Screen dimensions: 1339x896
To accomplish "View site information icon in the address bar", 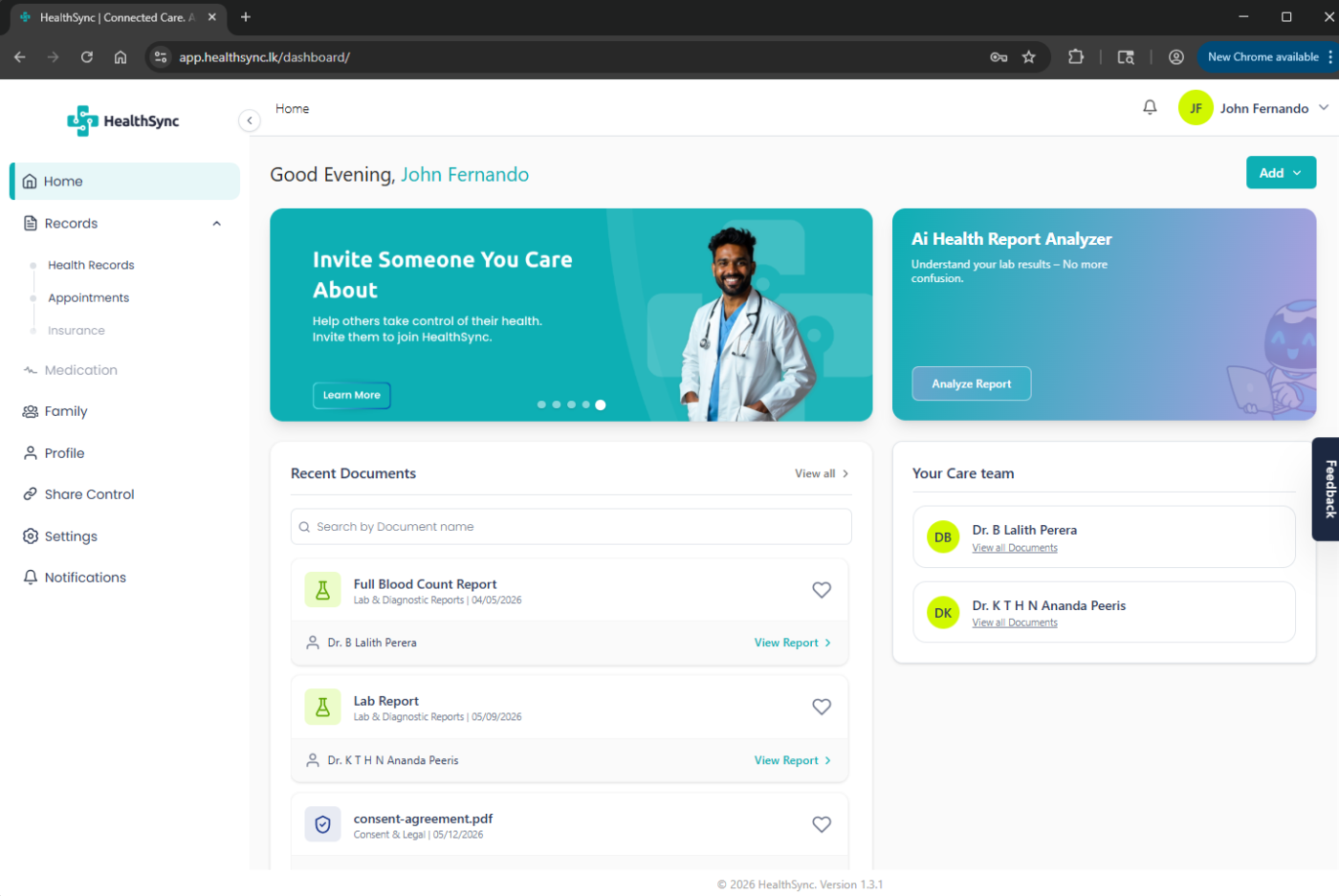I will pyautogui.click(x=161, y=57).
